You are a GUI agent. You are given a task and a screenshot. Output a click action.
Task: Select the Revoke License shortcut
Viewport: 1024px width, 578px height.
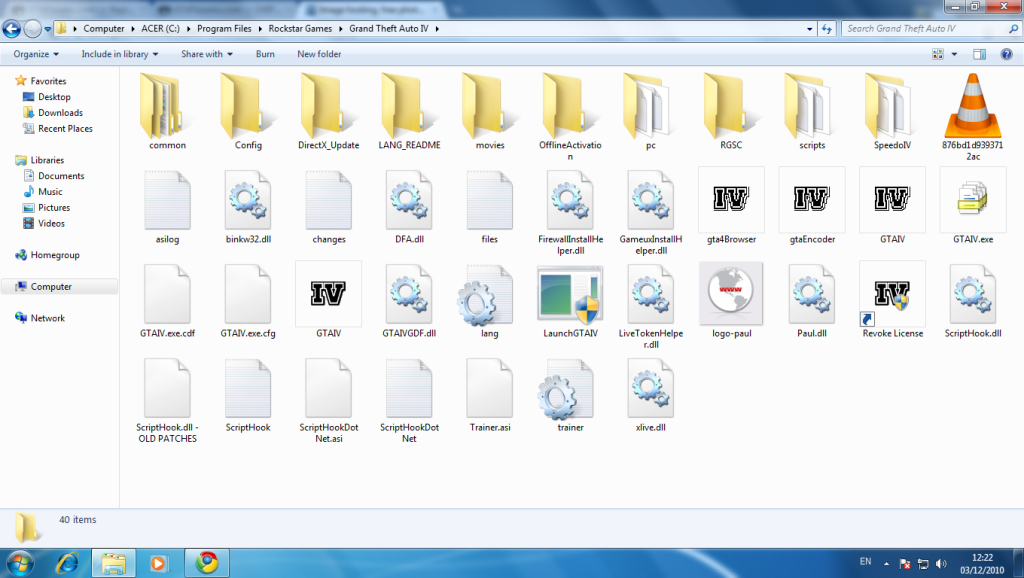tap(892, 294)
